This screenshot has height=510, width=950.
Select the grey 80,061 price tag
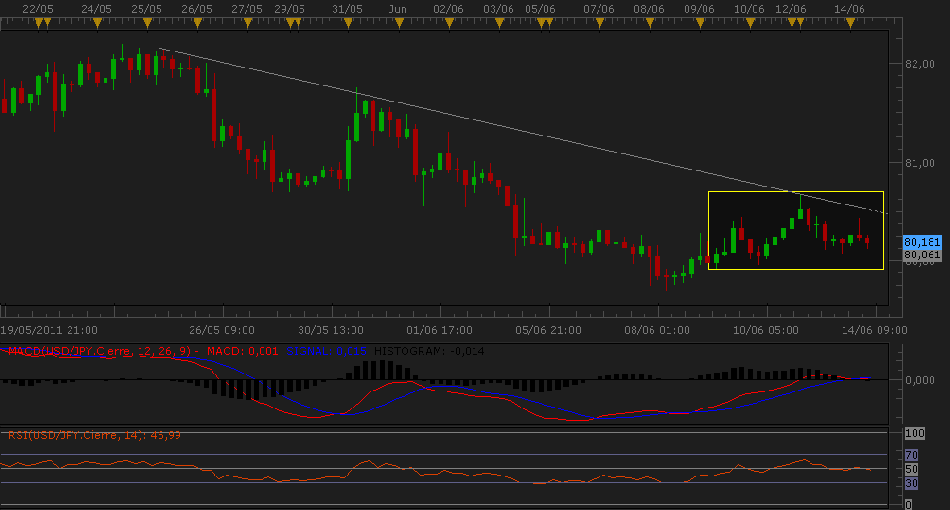point(922,255)
